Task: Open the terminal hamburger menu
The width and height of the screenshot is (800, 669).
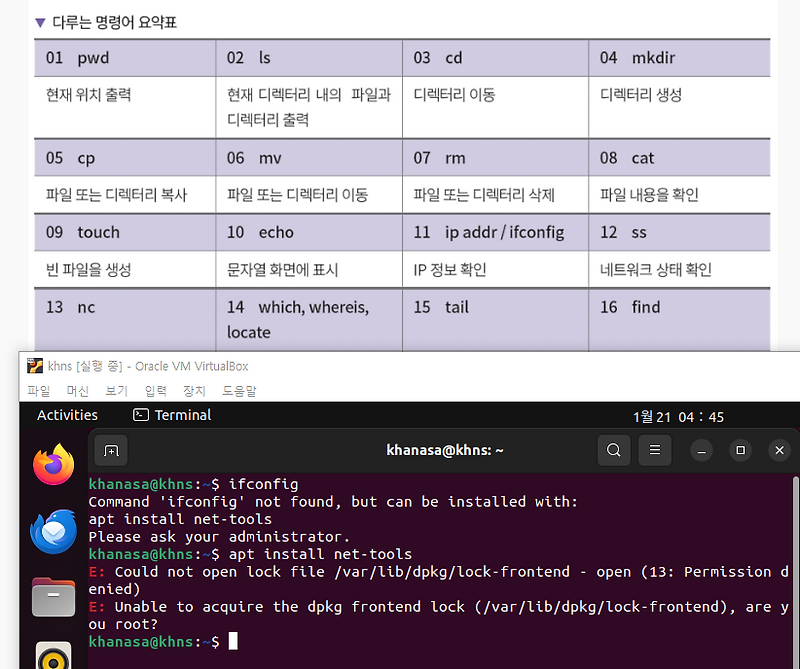Action: tap(654, 450)
